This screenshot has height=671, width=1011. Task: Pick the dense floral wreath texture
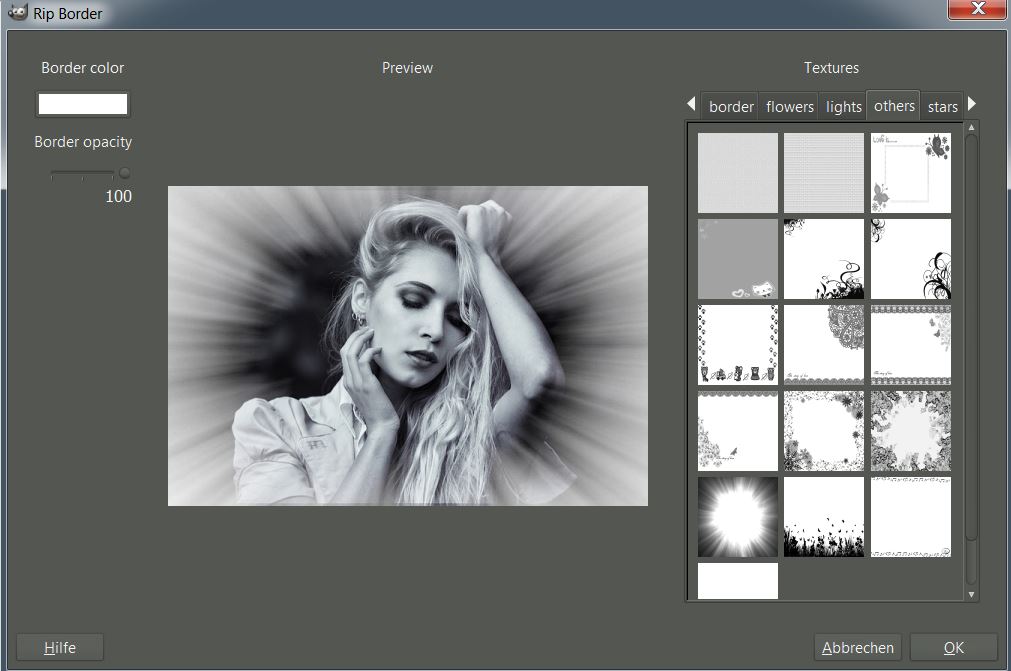click(910, 431)
